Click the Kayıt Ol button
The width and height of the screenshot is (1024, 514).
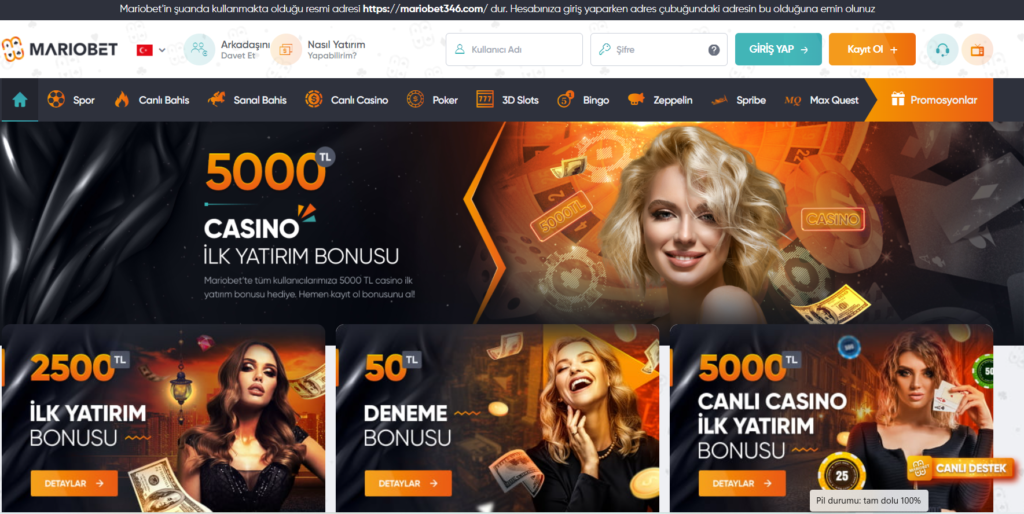point(872,49)
